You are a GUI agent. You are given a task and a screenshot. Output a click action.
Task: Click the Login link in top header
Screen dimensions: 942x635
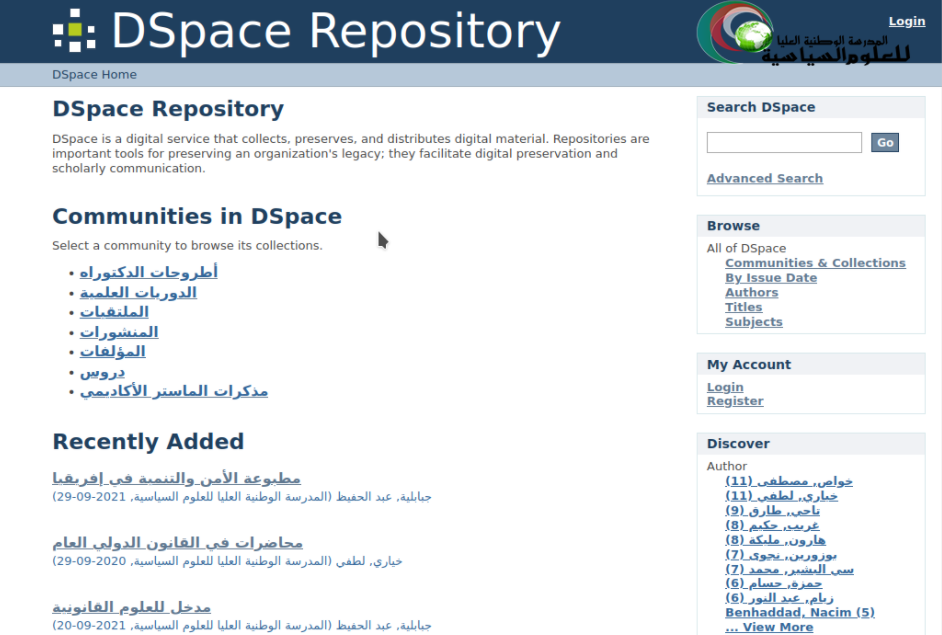pyautogui.click(x=906, y=21)
